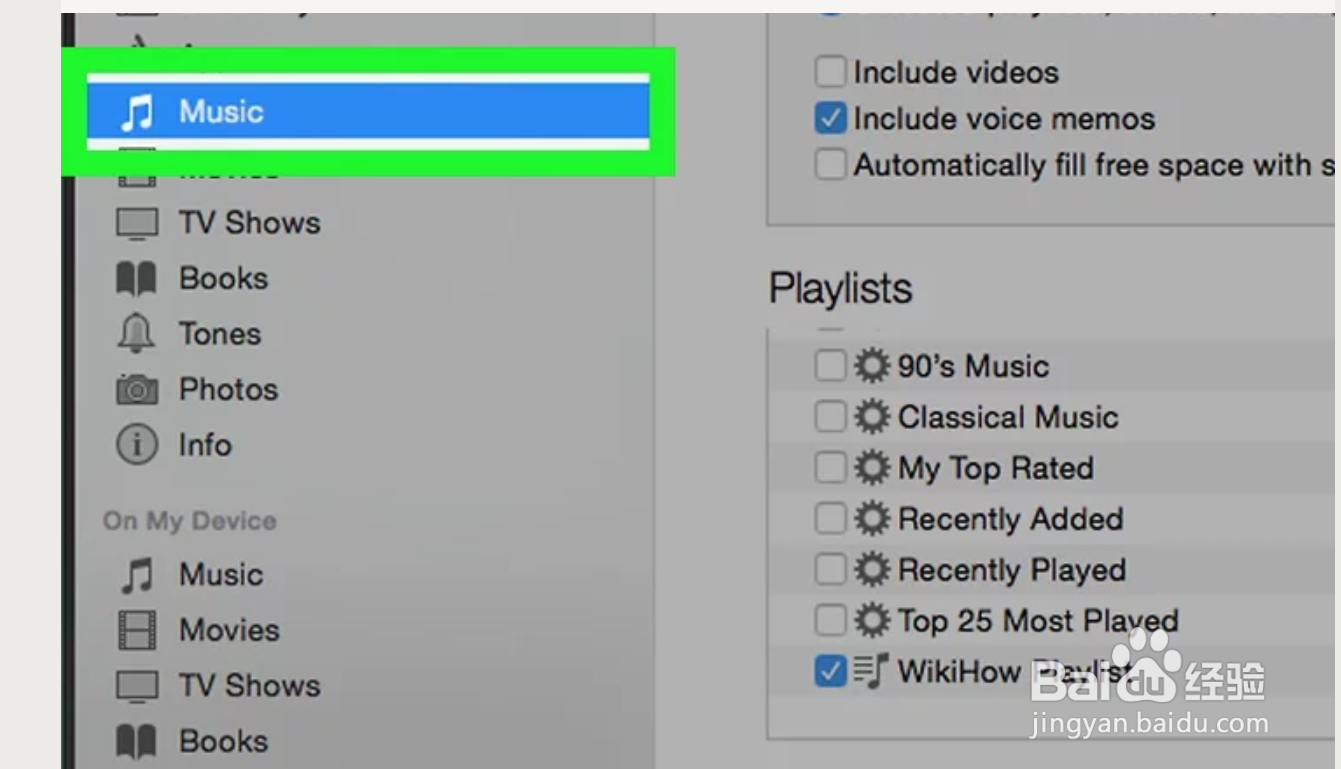Check the 90's Music playlist box
Screen dimensions: 1341x769
(830, 366)
